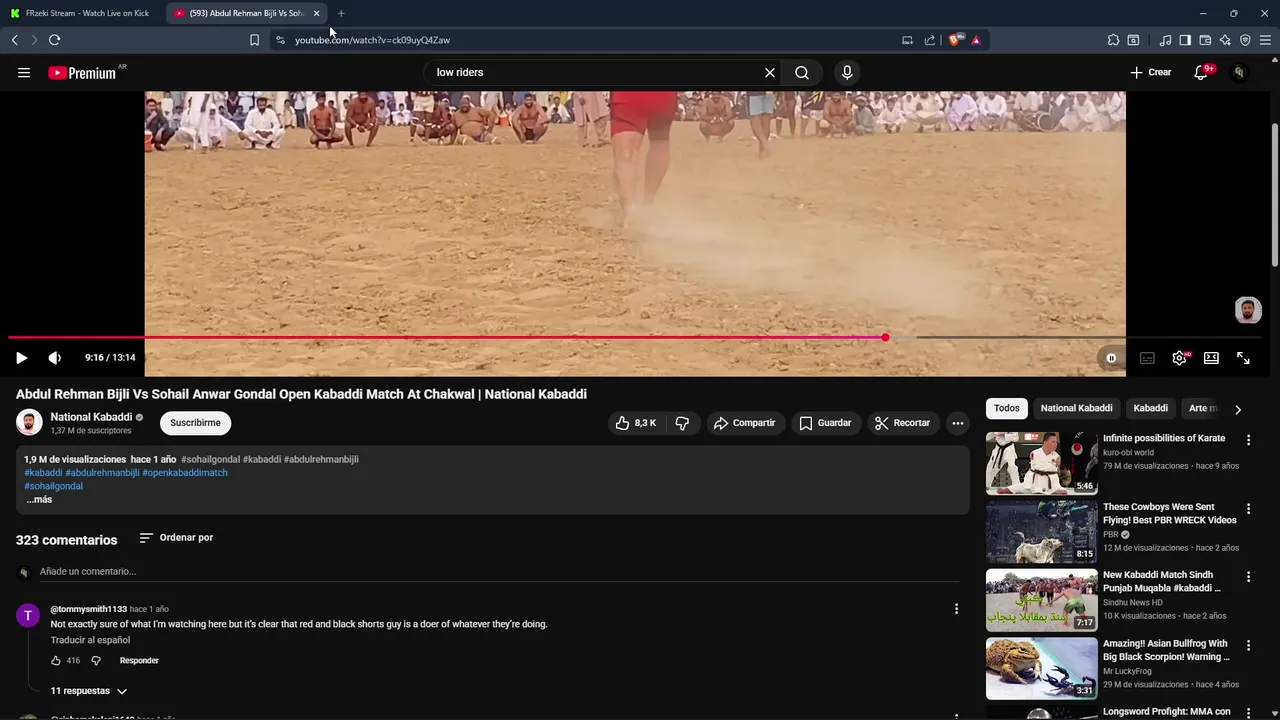Like the video (8,3 K)
The image size is (1280, 720).
tap(636, 423)
